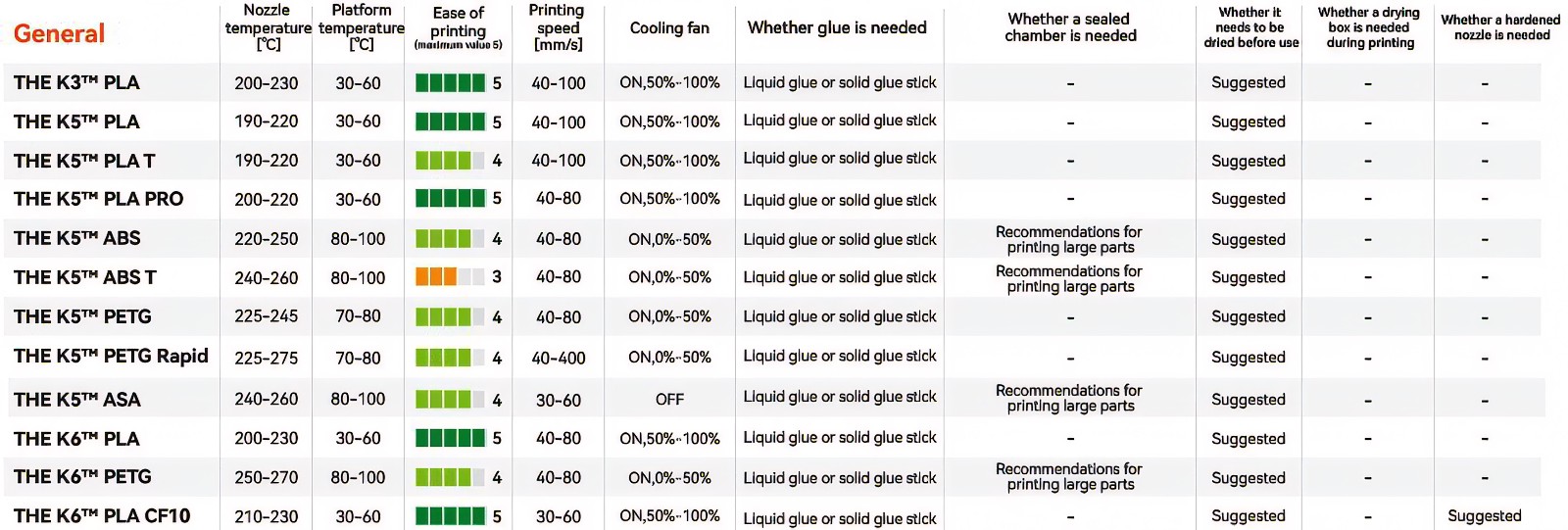The image size is (1568, 530).
Task: Click the Nozzle temperature column header
Action: (x=268, y=26)
